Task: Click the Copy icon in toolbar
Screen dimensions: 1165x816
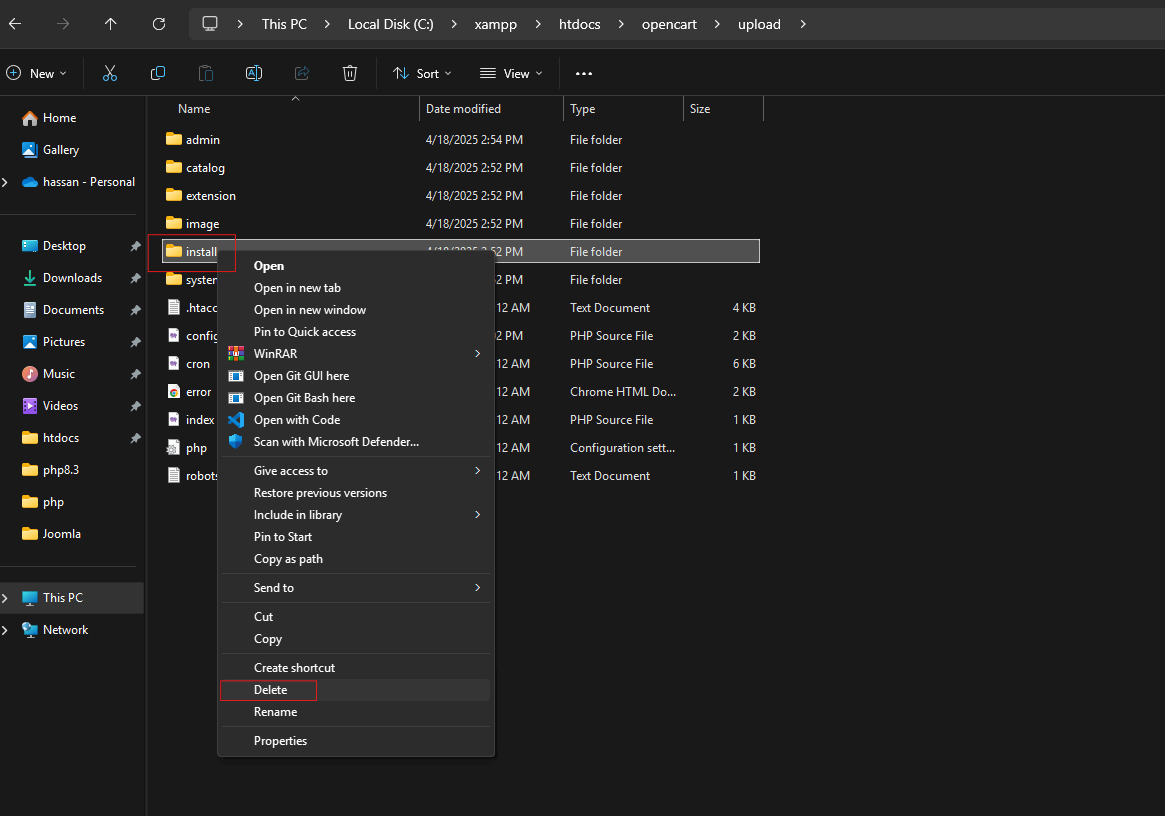Action: click(158, 73)
